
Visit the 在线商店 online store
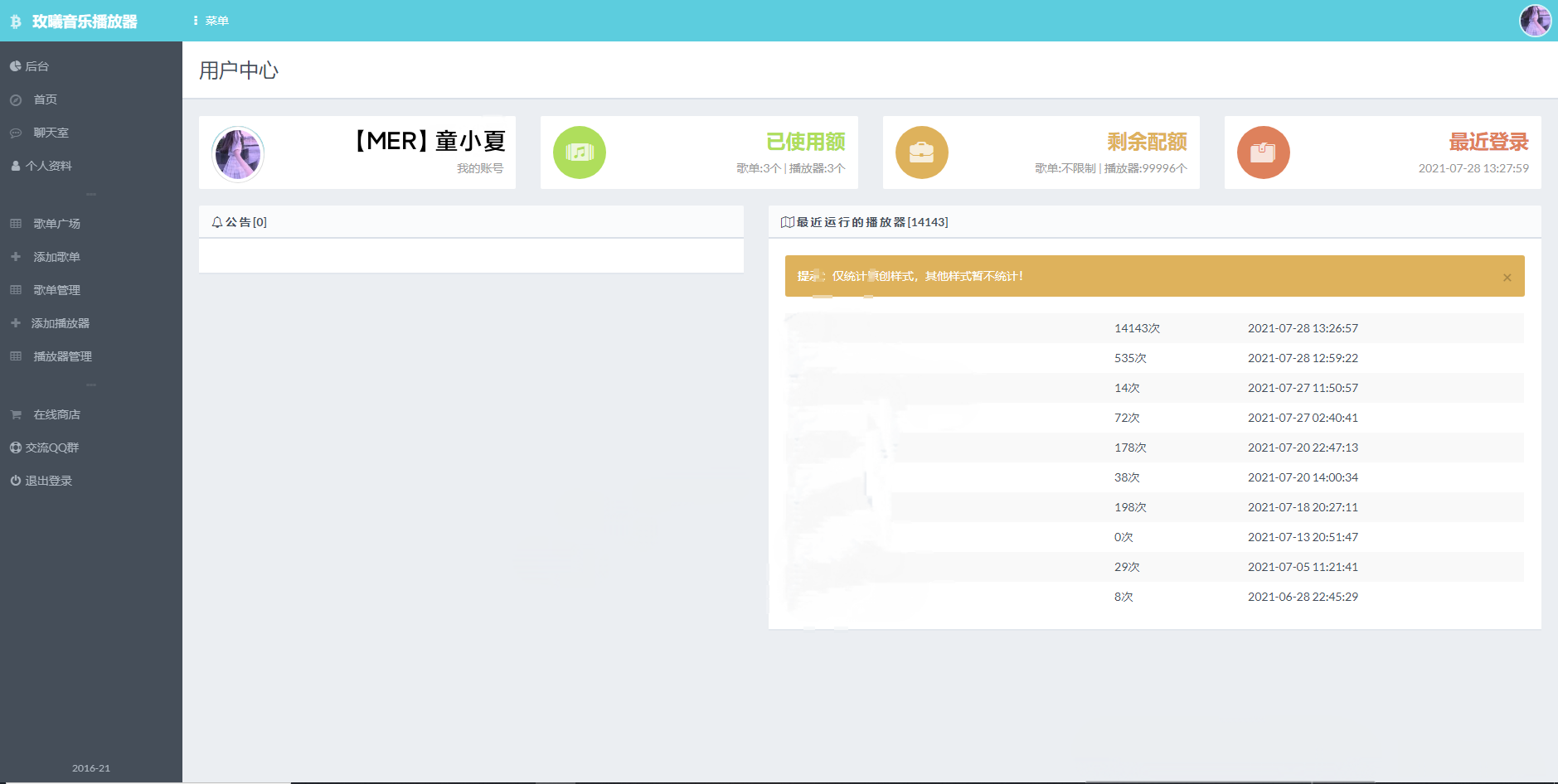pyautogui.click(x=56, y=414)
